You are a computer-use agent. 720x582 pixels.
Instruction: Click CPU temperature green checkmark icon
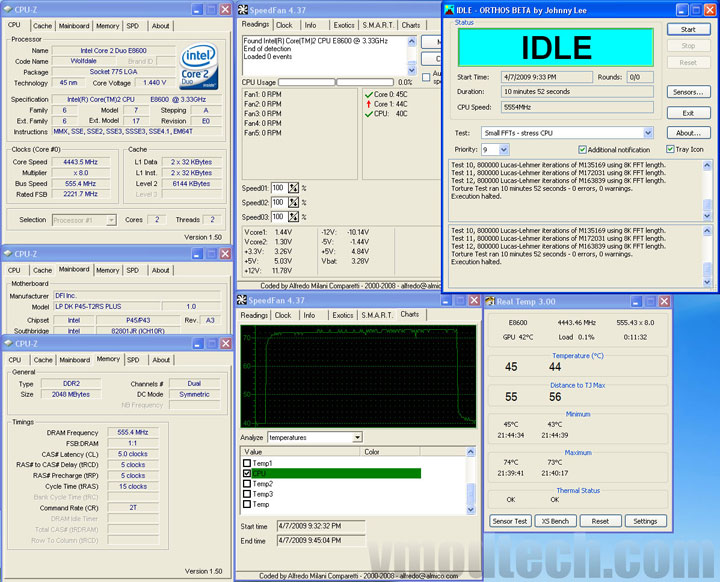(x=368, y=113)
